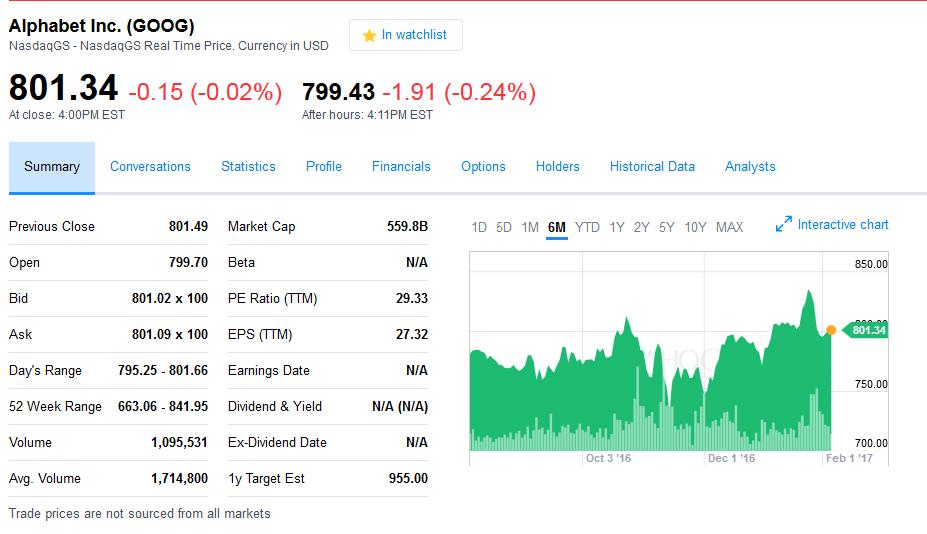The image size is (927, 534).
Task: Open the Financials tab
Action: click(x=401, y=167)
